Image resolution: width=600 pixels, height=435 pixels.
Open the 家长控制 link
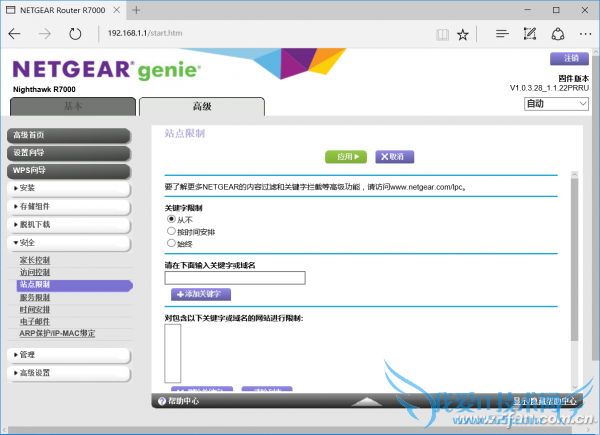[x=35, y=260]
